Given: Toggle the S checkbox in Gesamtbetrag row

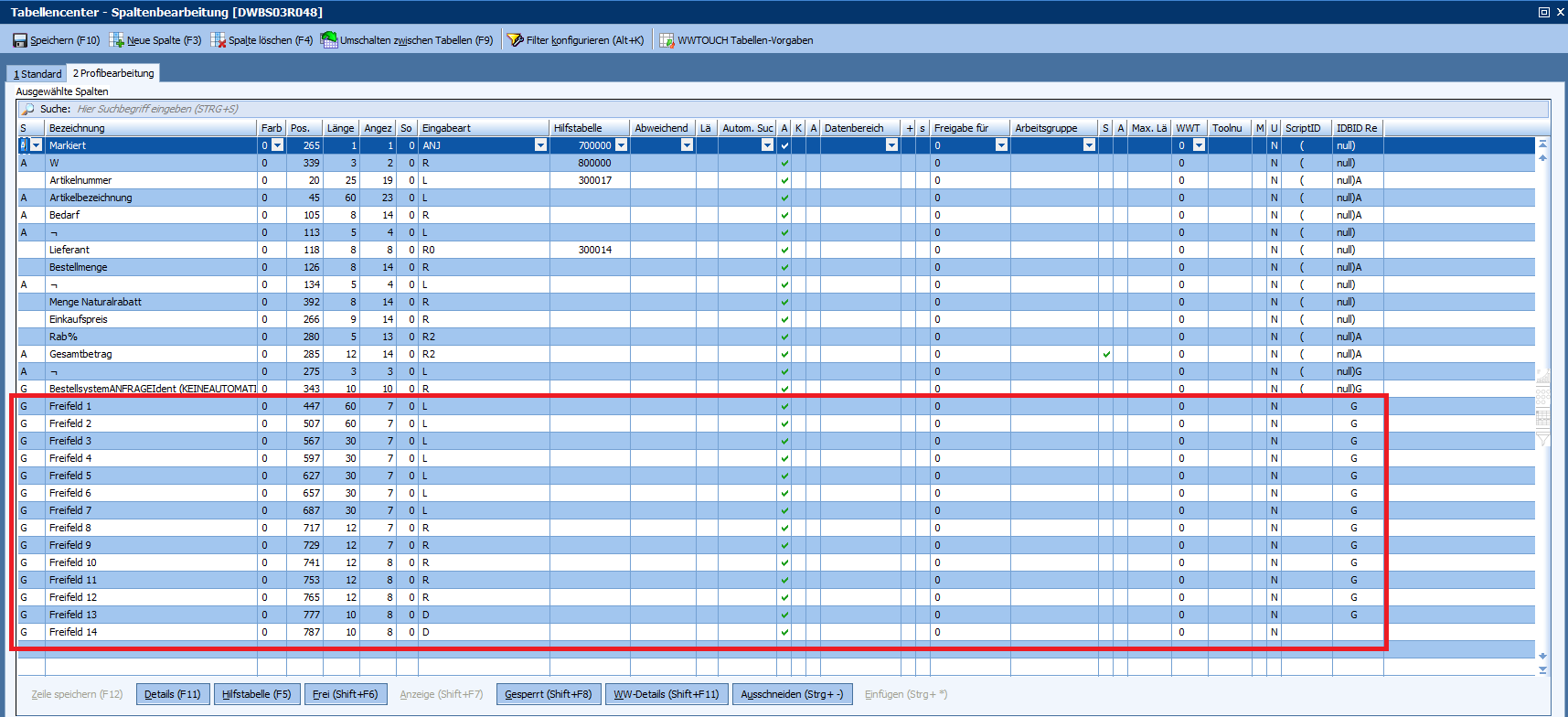Looking at the screenshot, I should point(1106,354).
